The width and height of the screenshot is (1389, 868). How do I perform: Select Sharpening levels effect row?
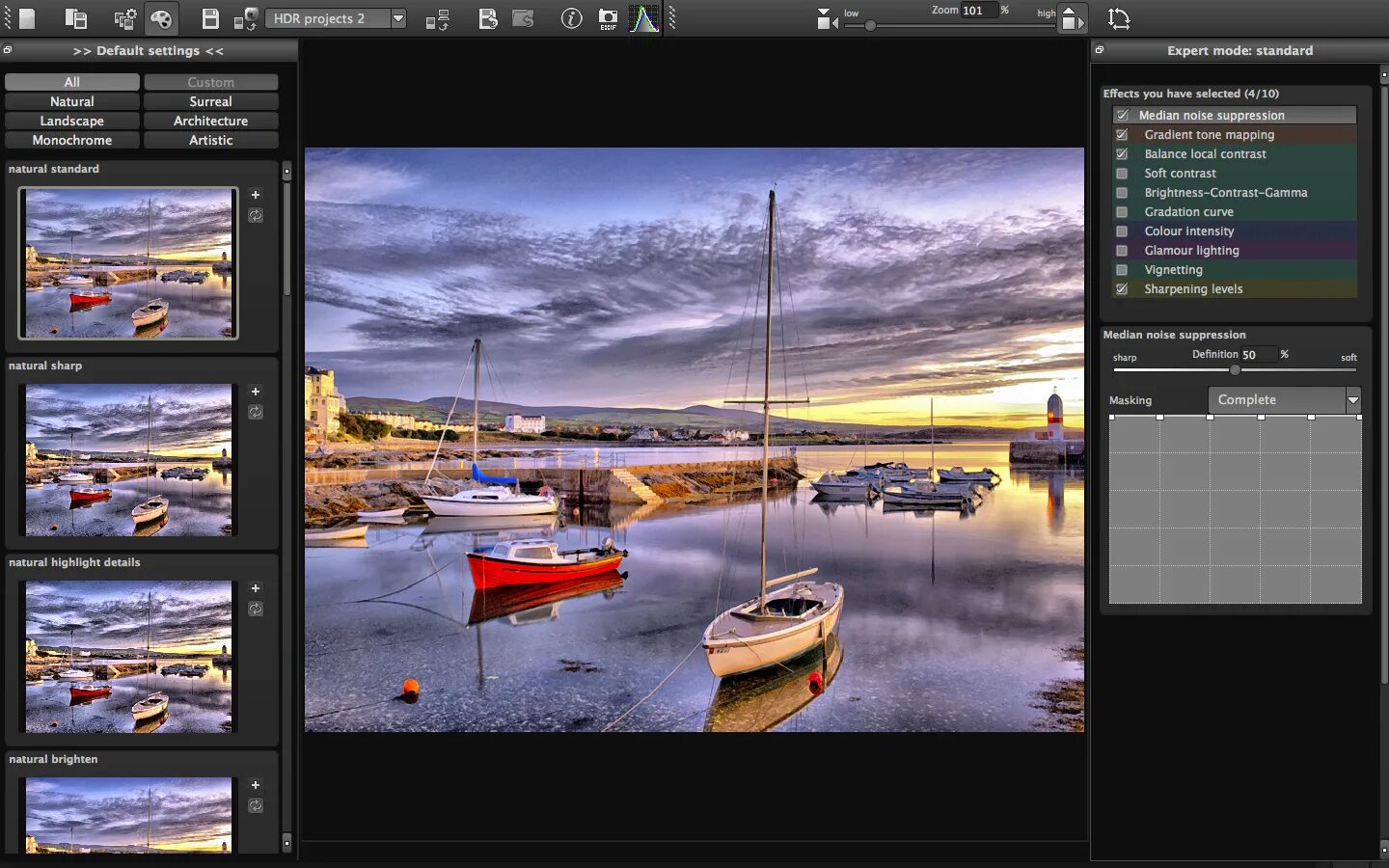pyautogui.click(x=1235, y=288)
